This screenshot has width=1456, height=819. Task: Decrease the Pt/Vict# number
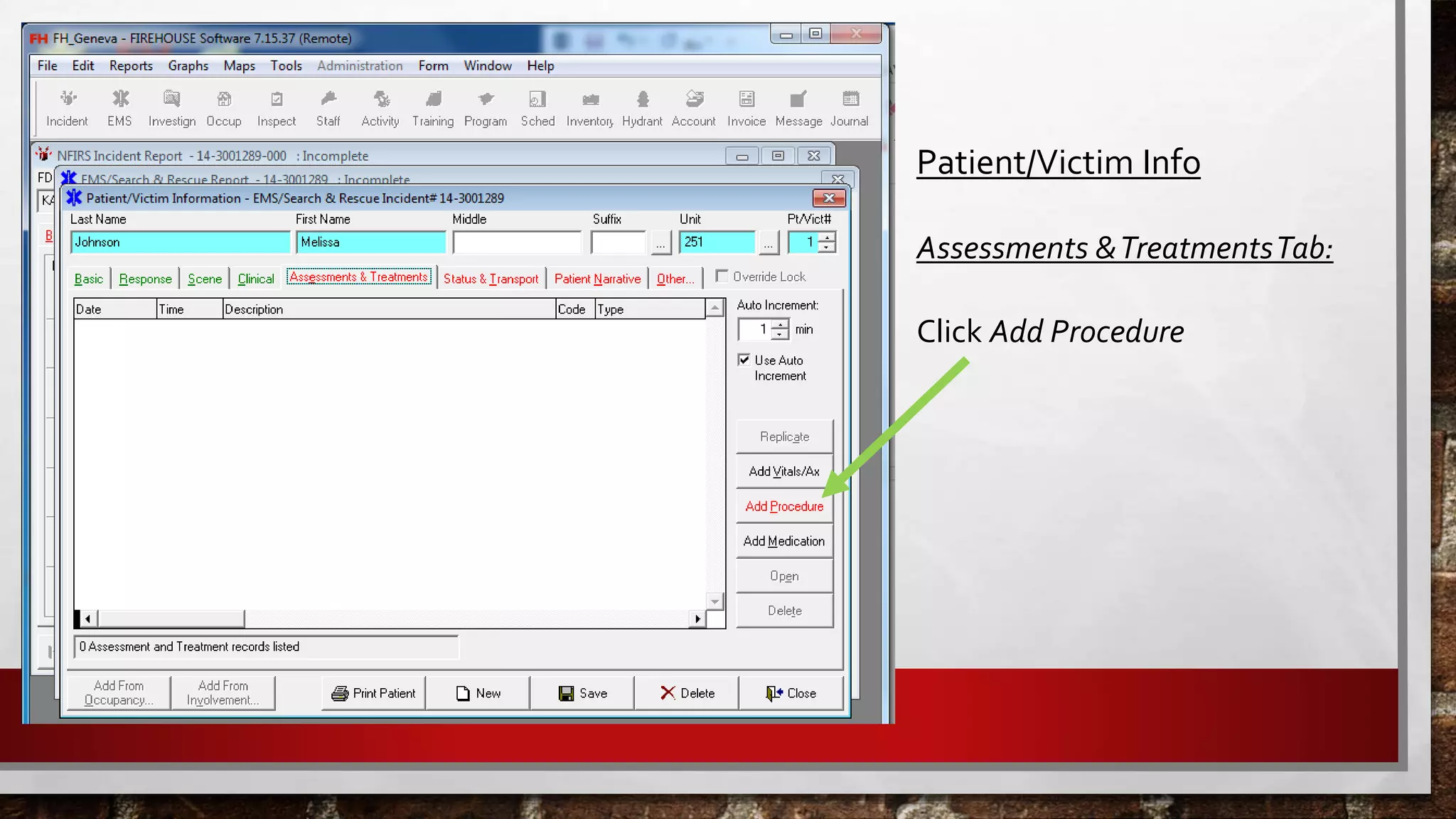tap(827, 247)
